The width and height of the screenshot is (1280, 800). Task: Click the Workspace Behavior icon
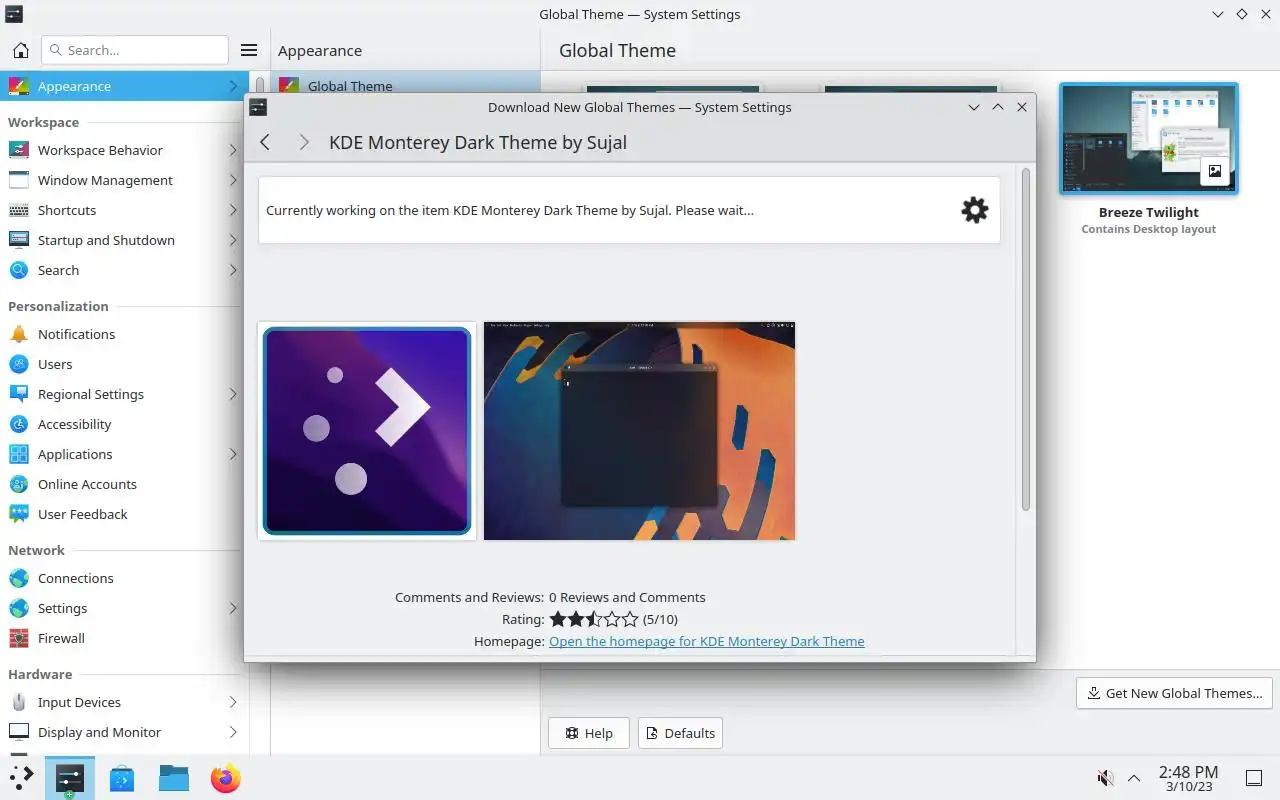(x=19, y=150)
